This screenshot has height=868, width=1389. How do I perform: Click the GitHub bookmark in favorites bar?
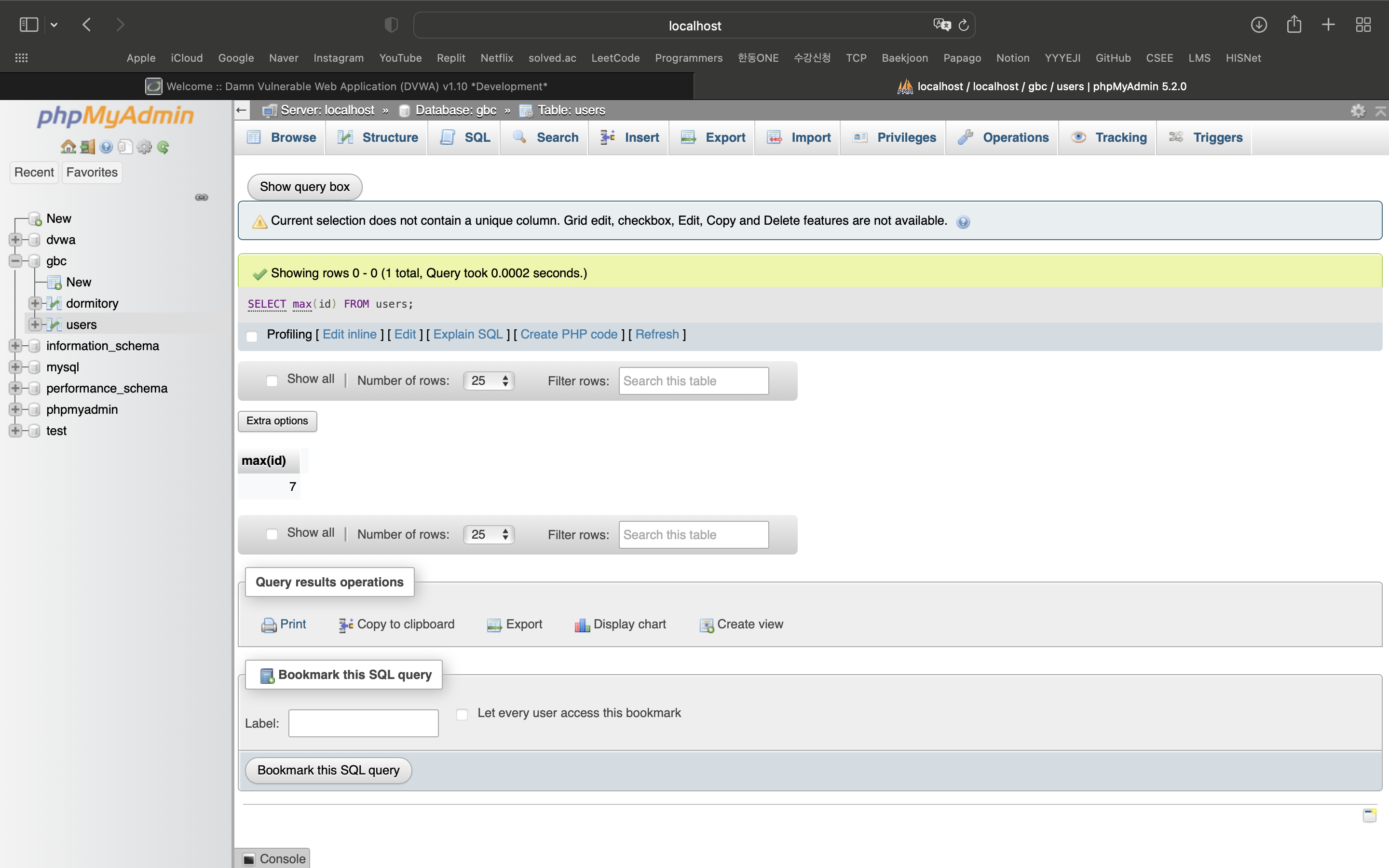pyautogui.click(x=1113, y=58)
